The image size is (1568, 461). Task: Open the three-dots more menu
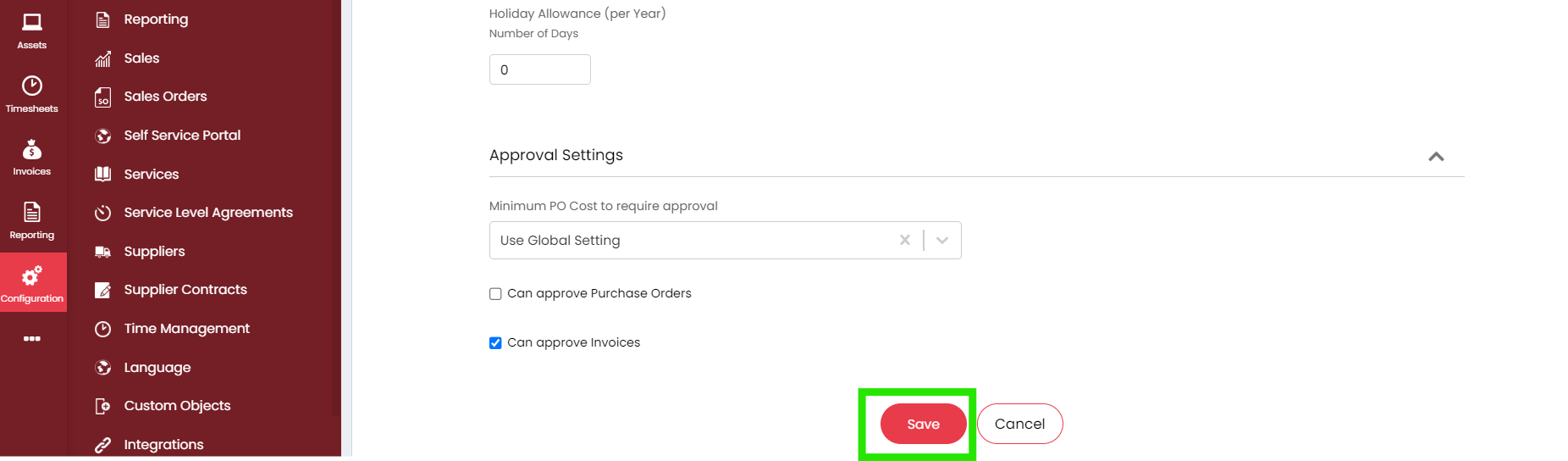(32, 338)
